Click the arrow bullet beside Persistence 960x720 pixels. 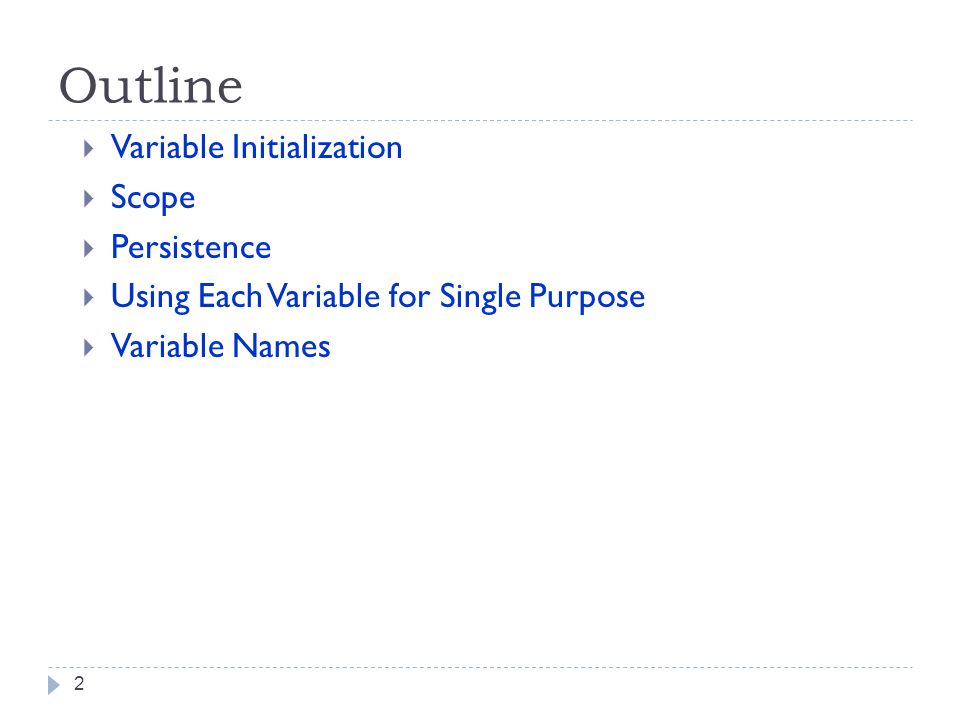[89, 248]
